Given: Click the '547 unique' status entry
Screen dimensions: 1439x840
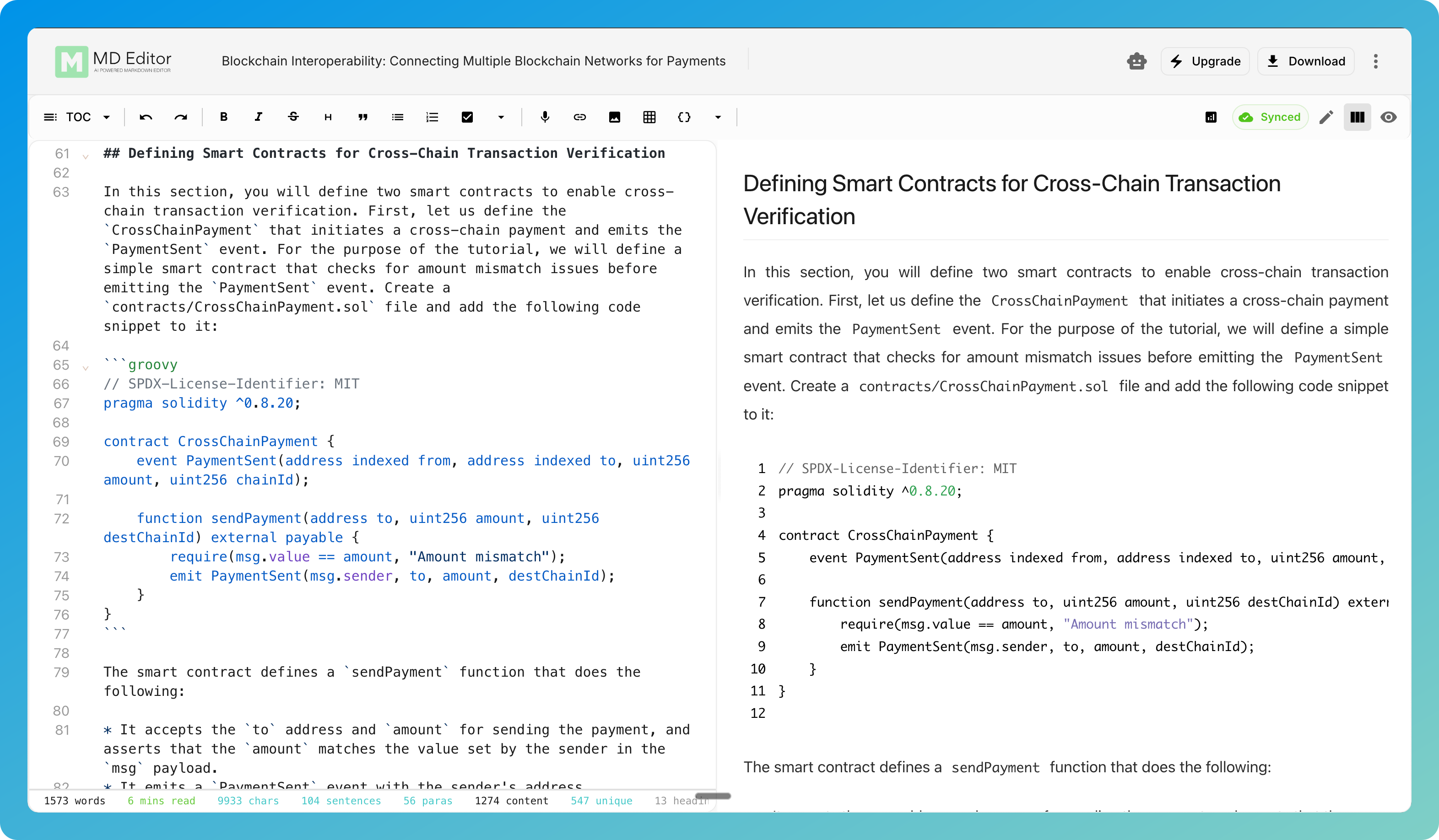Looking at the screenshot, I should 602,801.
